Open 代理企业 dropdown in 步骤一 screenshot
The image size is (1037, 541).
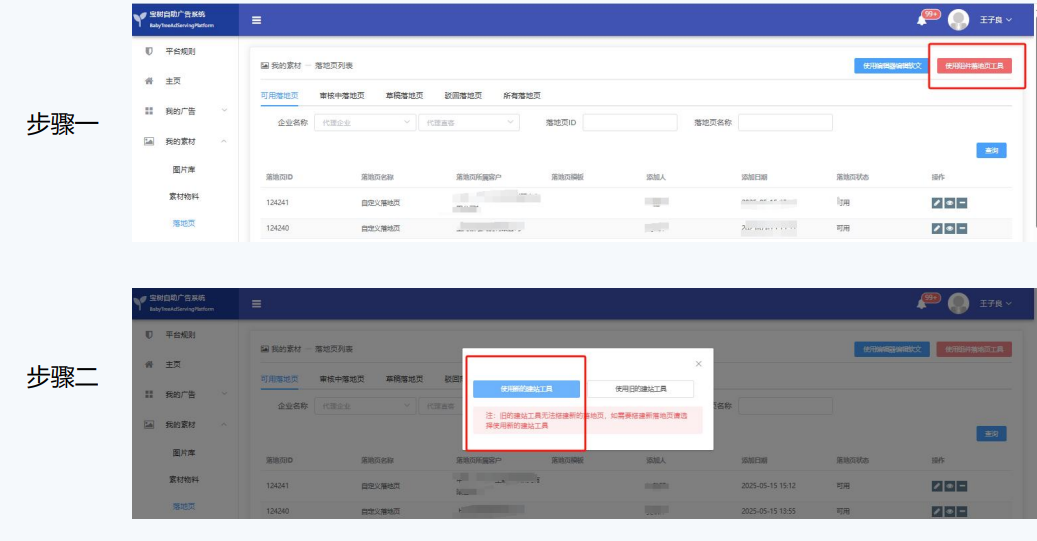(x=365, y=122)
